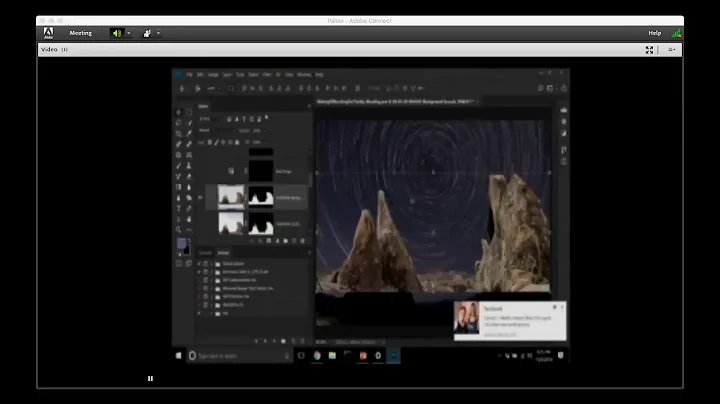Select the Crop tool
The width and height of the screenshot is (720, 404).
179,134
